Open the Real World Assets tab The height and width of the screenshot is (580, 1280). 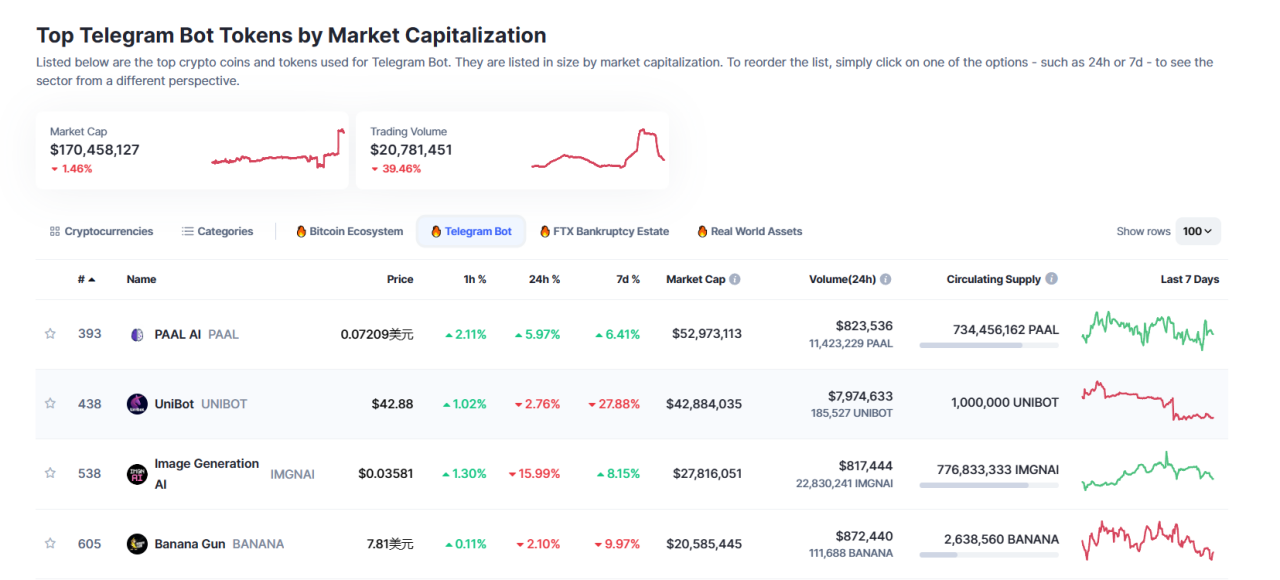tap(749, 231)
